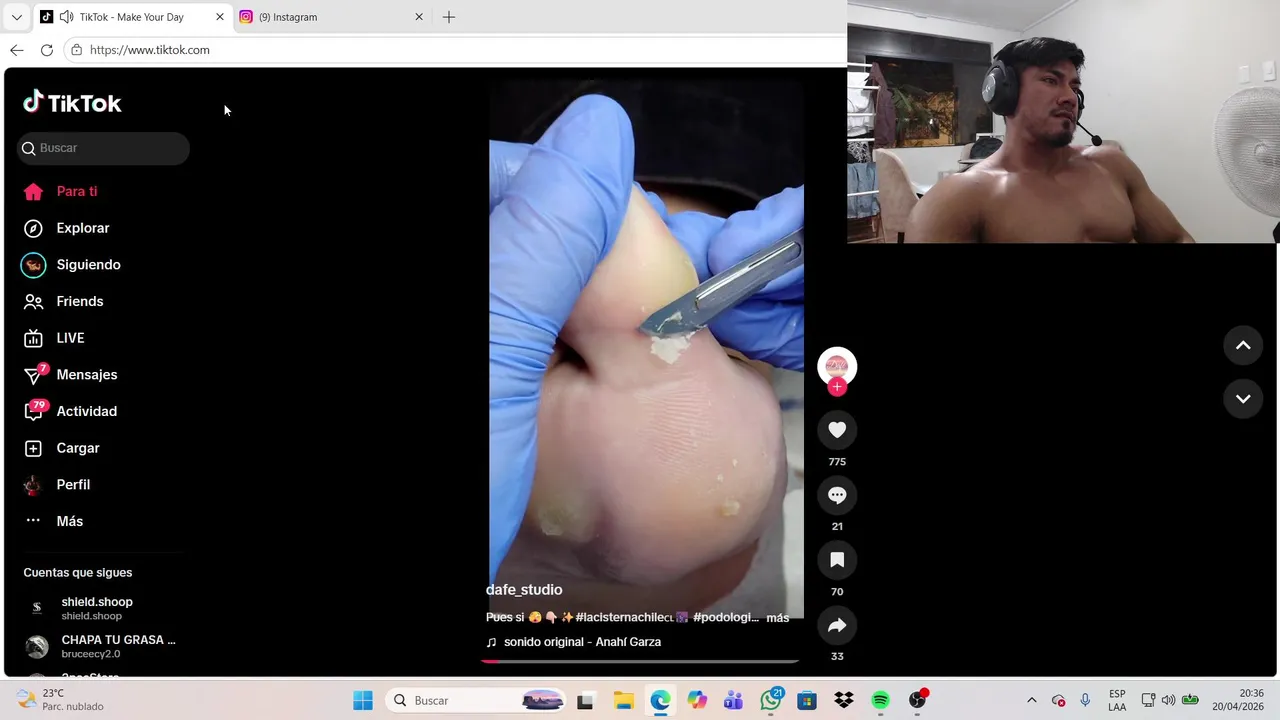Follow dafe_studio with the plus button
Image resolution: width=1280 pixels, height=720 pixels.
[x=837, y=387]
